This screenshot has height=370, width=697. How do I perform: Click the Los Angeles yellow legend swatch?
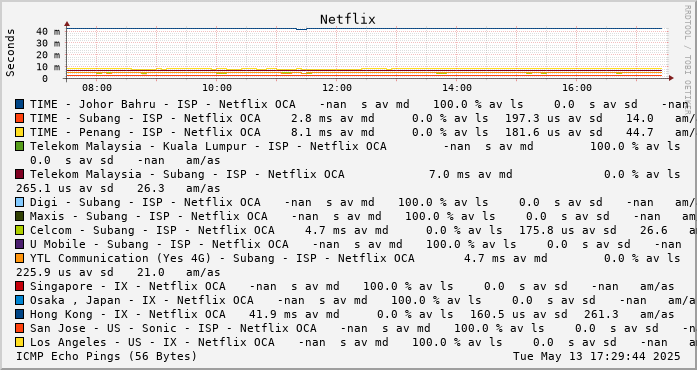(x=20, y=342)
